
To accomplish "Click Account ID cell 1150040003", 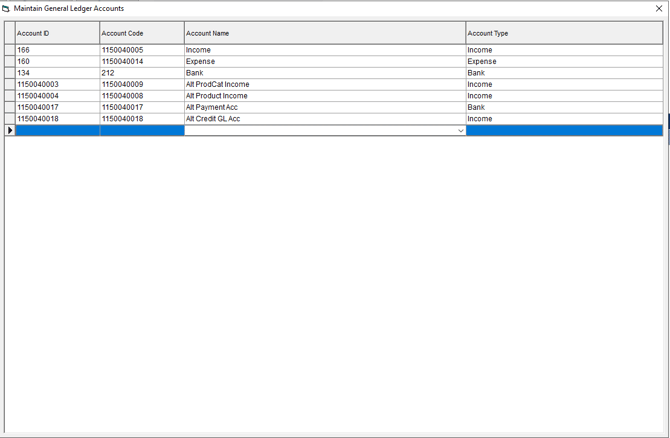I will click(57, 85).
